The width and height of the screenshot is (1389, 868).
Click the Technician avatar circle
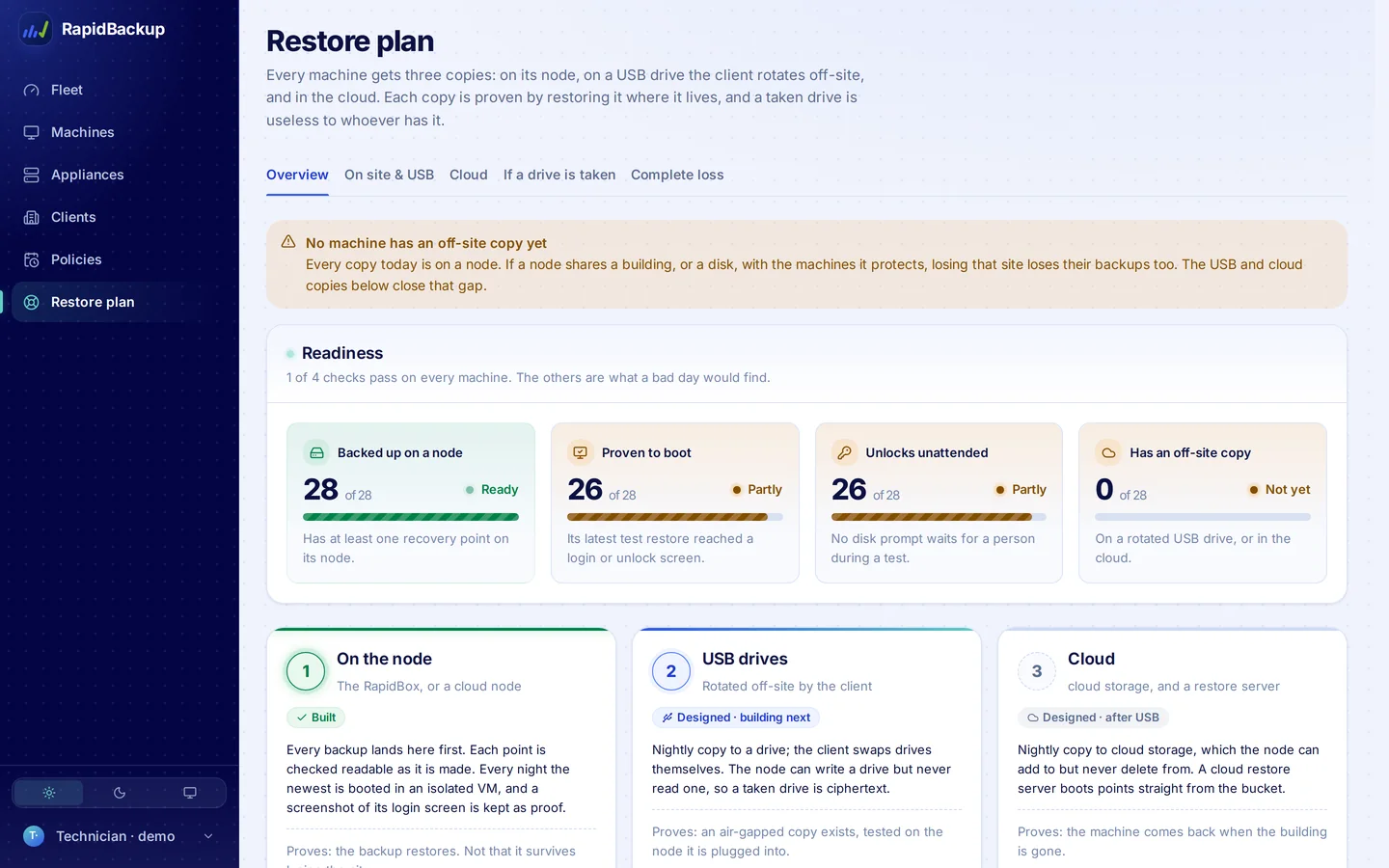tap(34, 836)
